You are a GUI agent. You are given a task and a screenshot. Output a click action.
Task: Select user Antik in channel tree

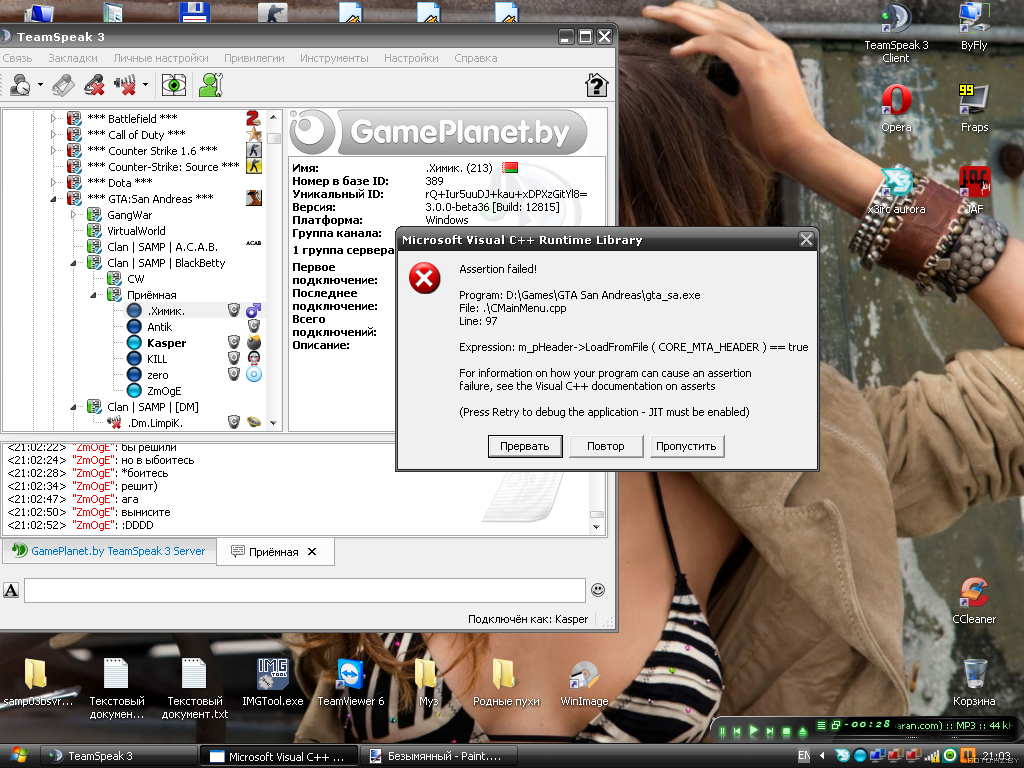159,327
